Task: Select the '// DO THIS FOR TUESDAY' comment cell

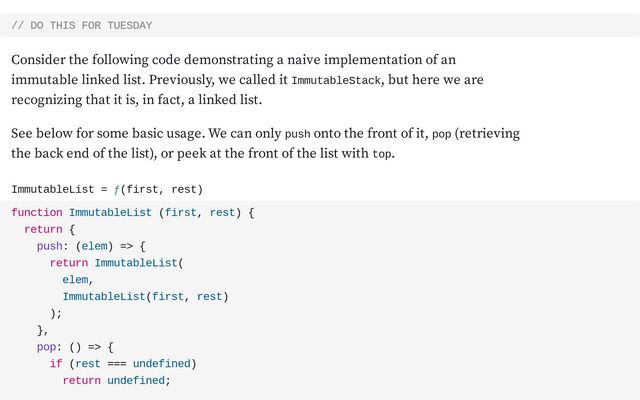Action: click(x=320, y=25)
